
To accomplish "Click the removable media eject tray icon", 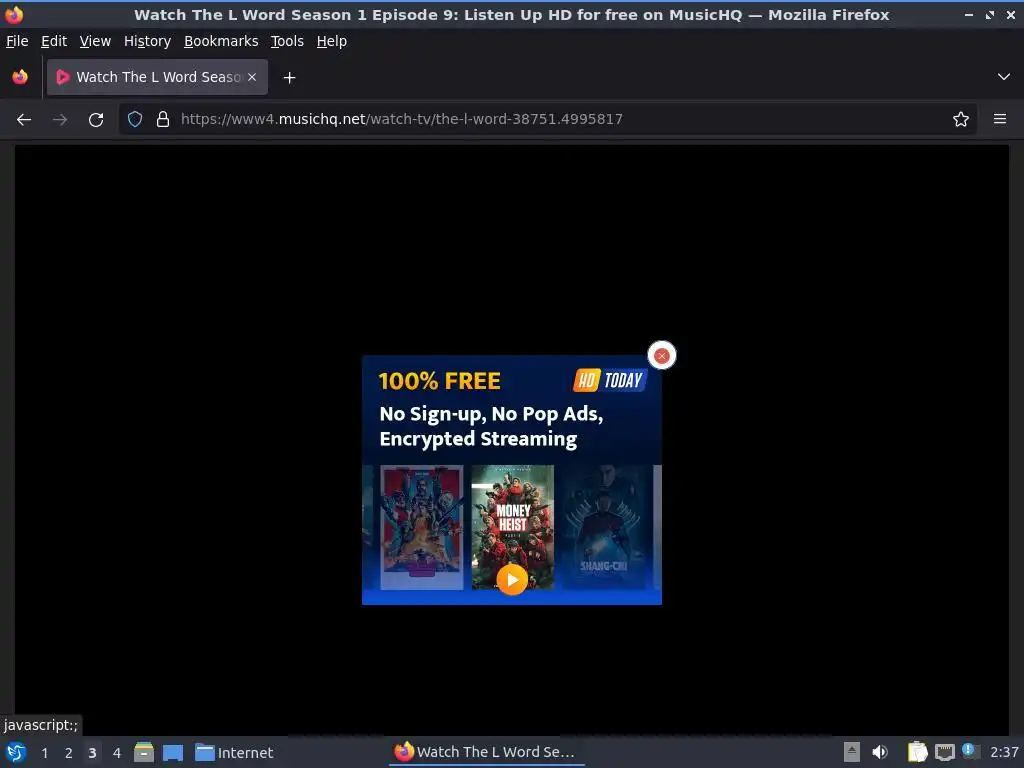I will (x=852, y=752).
